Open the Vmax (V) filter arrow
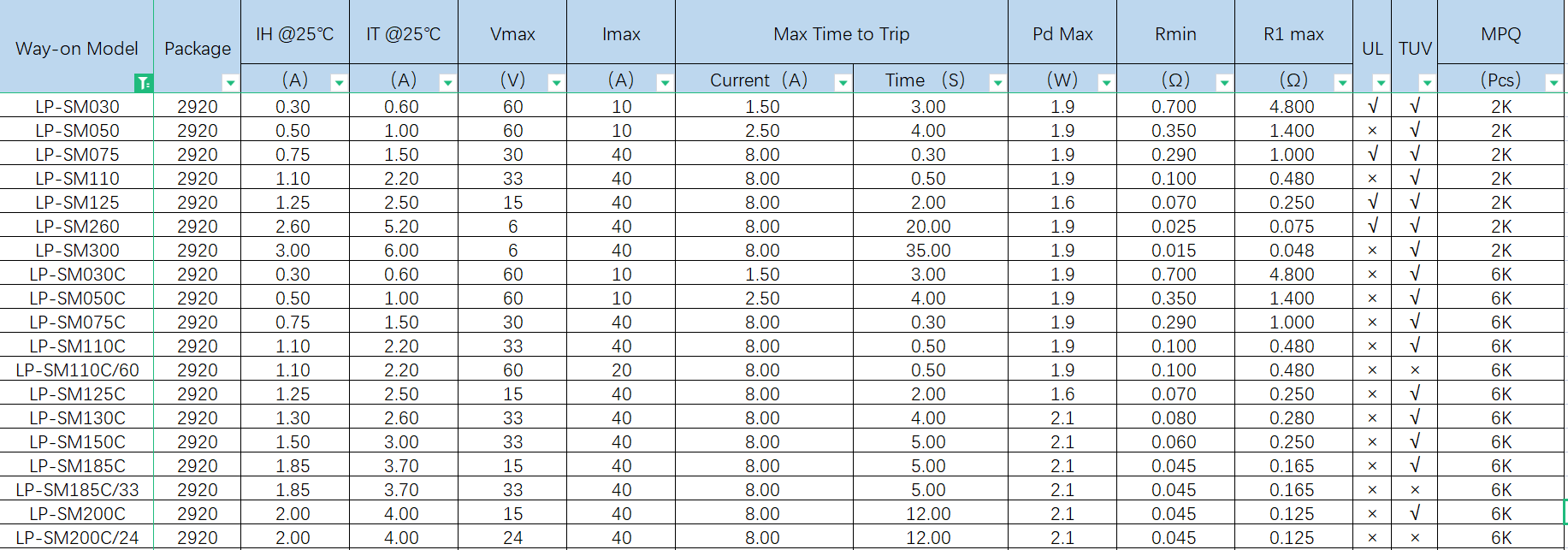The image size is (1568, 550). [556, 83]
